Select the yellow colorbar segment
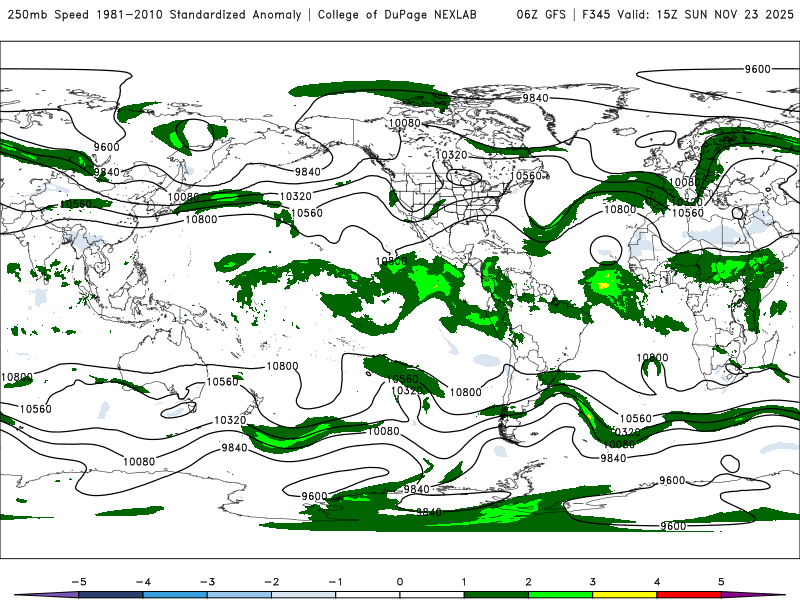 pos(625,595)
